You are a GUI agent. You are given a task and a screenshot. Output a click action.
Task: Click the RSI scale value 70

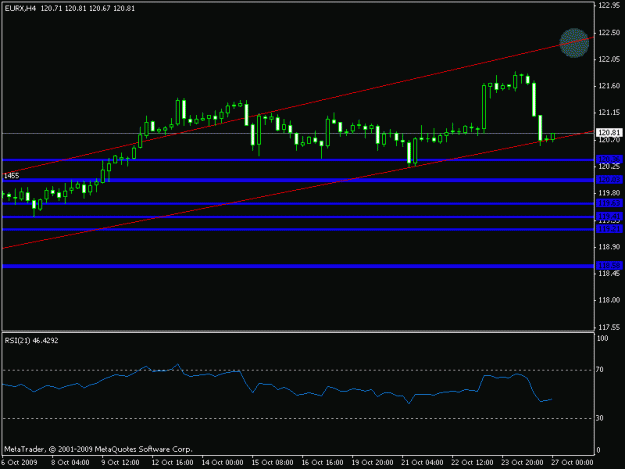(600, 370)
